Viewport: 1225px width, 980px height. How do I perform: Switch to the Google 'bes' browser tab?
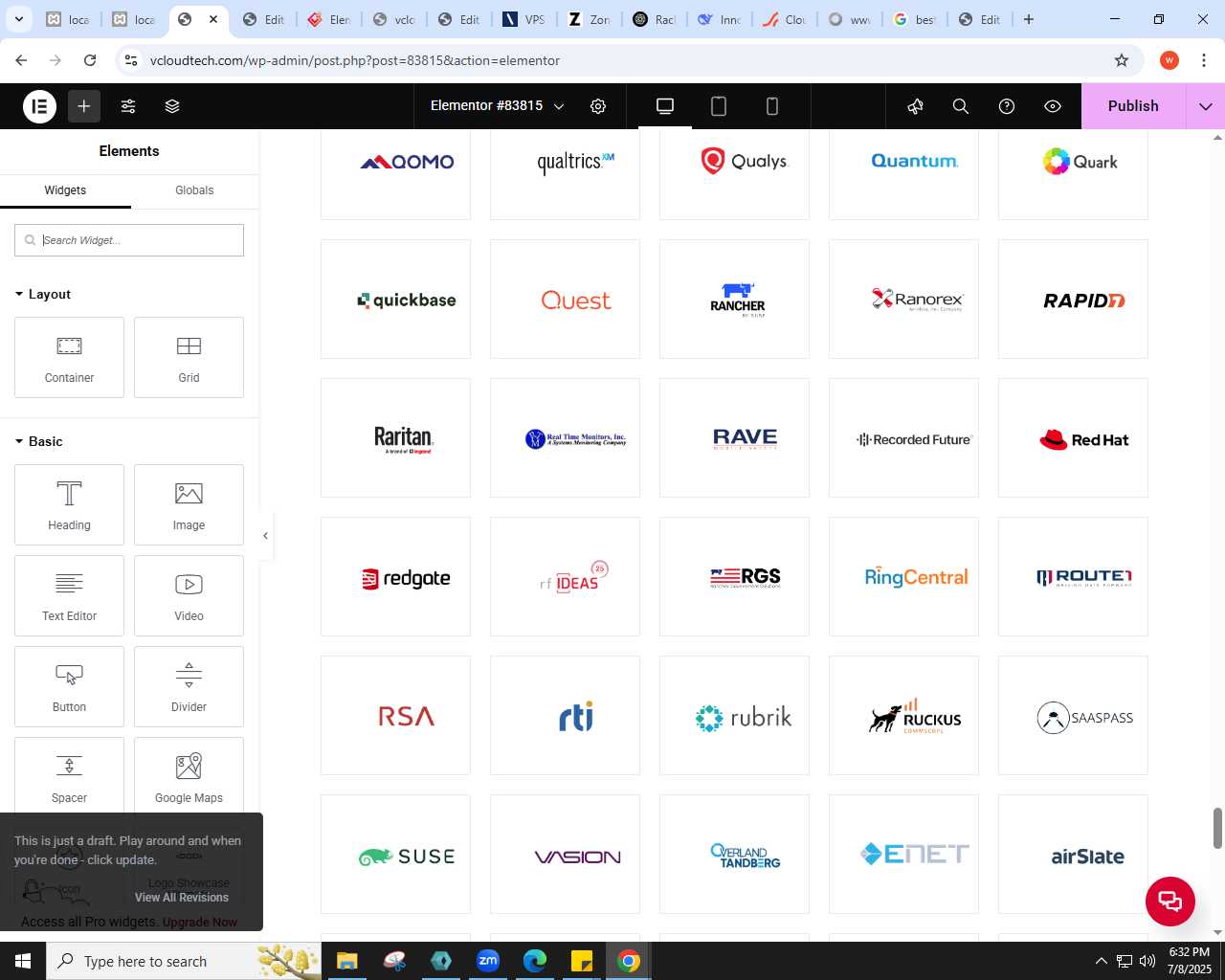914,19
